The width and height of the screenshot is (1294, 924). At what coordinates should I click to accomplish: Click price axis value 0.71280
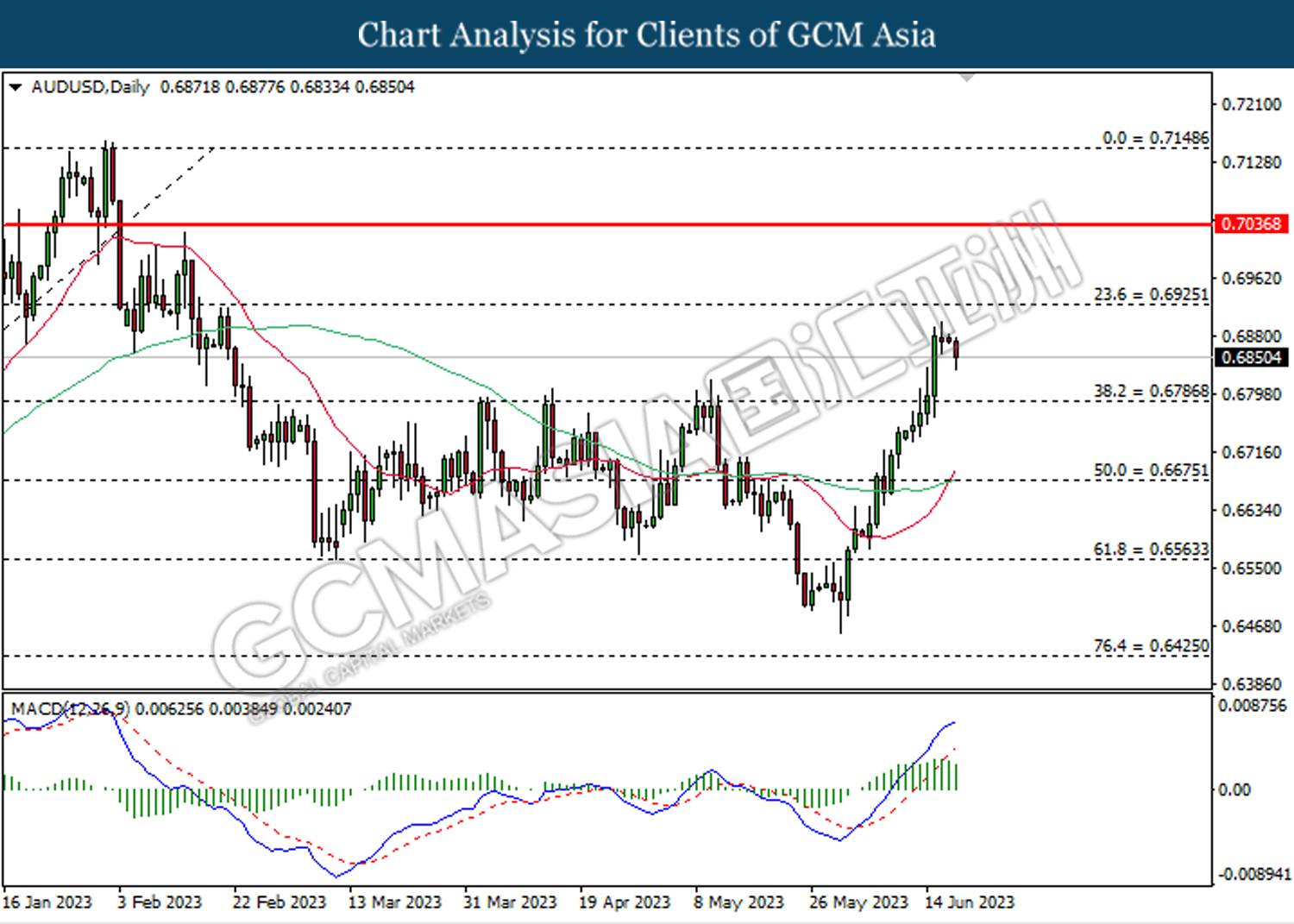(1252, 162)
